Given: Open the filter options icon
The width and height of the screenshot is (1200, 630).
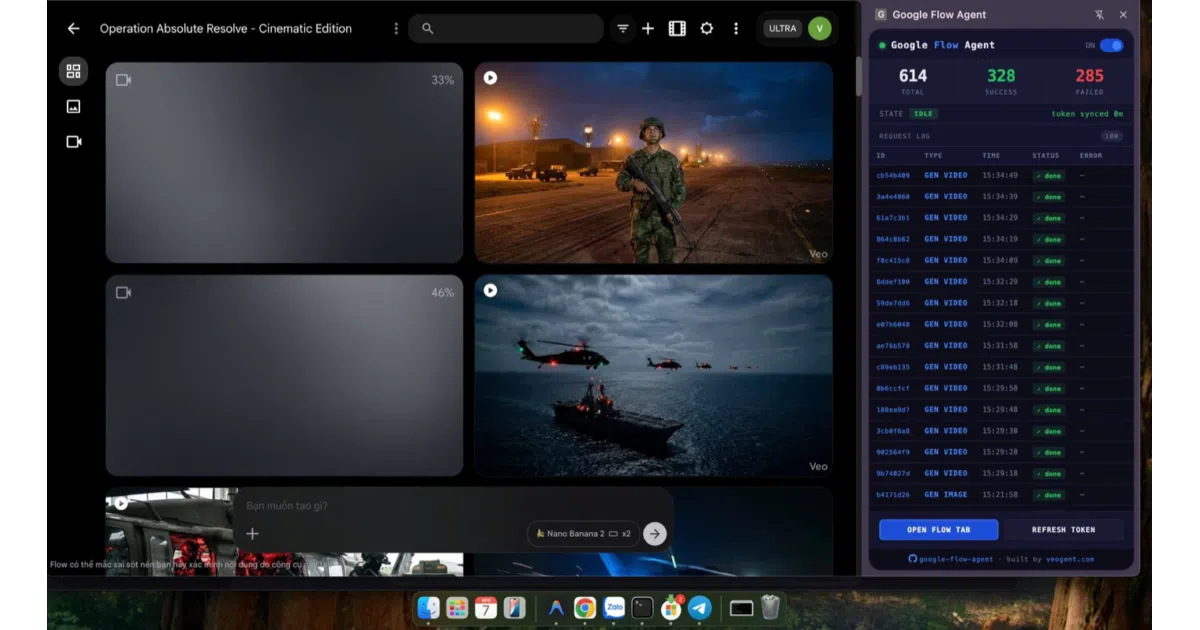Looking at the screenshot, I should (x=623, y=29).
